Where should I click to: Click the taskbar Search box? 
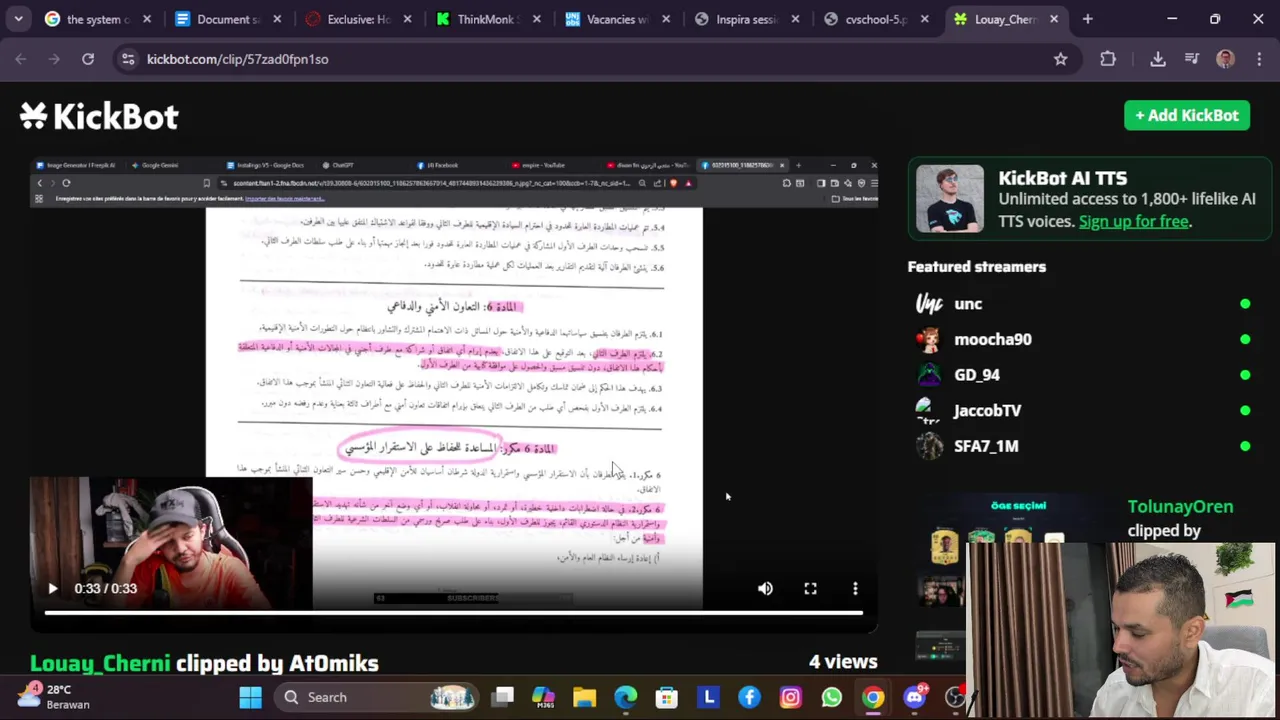pos(377,697)
